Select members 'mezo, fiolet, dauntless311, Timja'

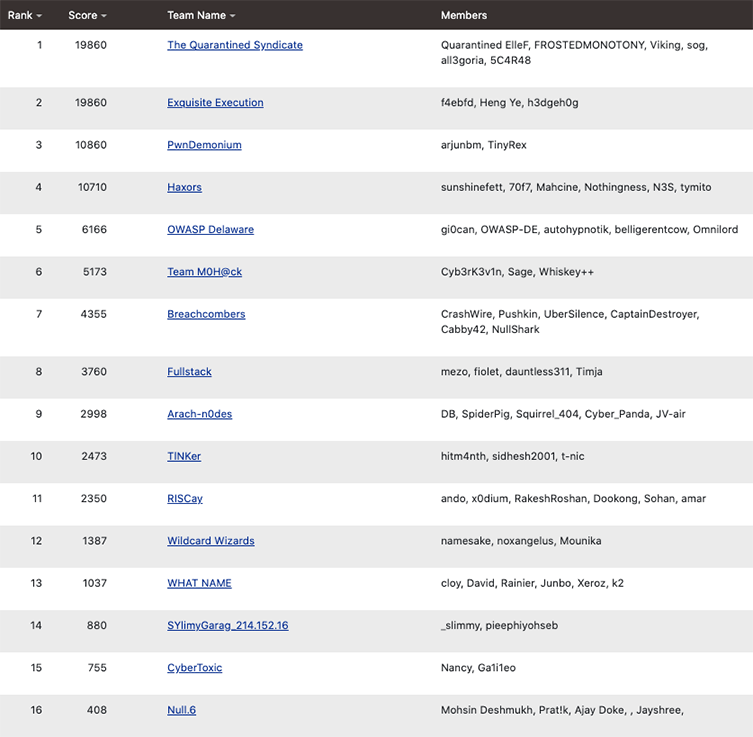click(x=522, y=371)
